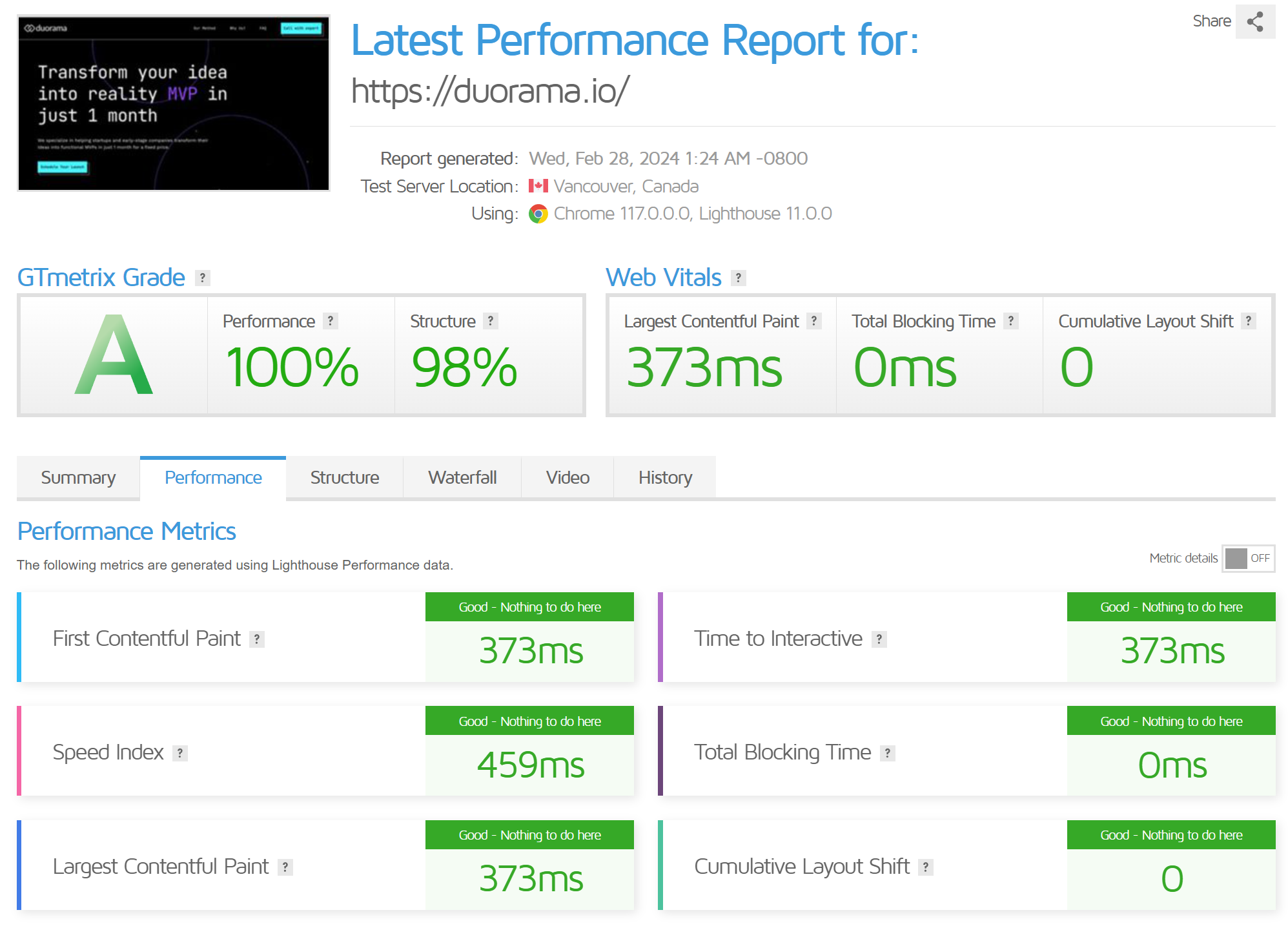Open Largest Contentful Paint help in Web Vitals

pos(814,321)
